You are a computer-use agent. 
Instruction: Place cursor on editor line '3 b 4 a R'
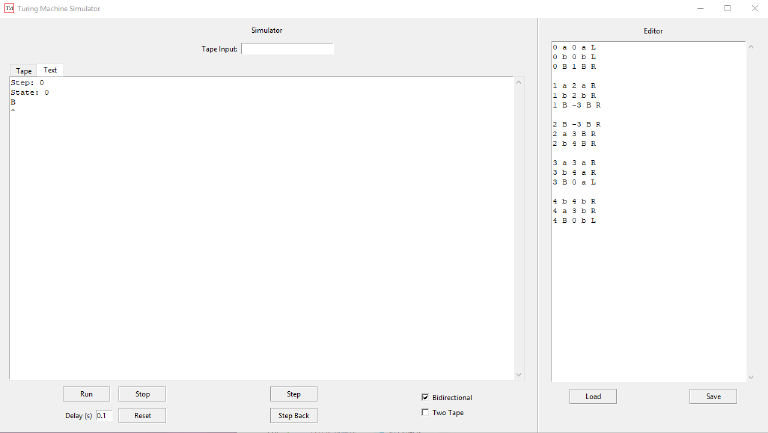pos(574,172)
